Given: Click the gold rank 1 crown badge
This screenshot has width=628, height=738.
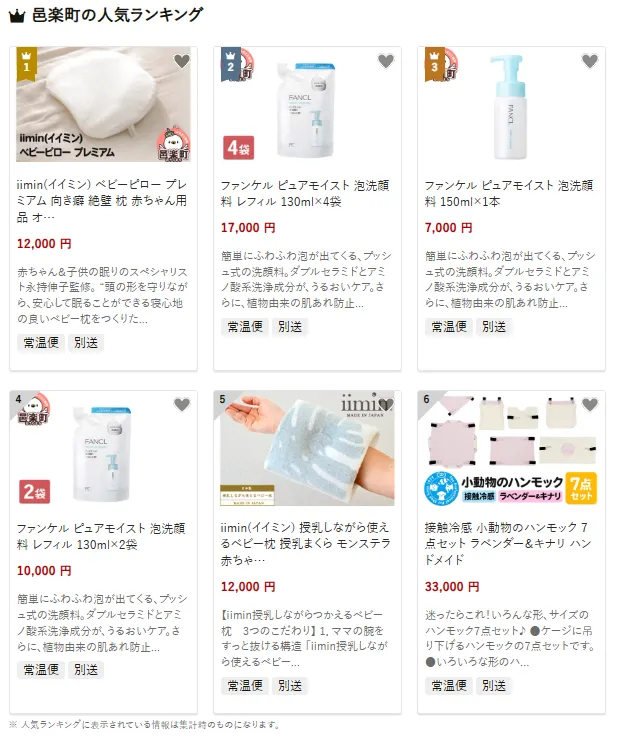Looking at the screenshot, I should coord(26,63).
